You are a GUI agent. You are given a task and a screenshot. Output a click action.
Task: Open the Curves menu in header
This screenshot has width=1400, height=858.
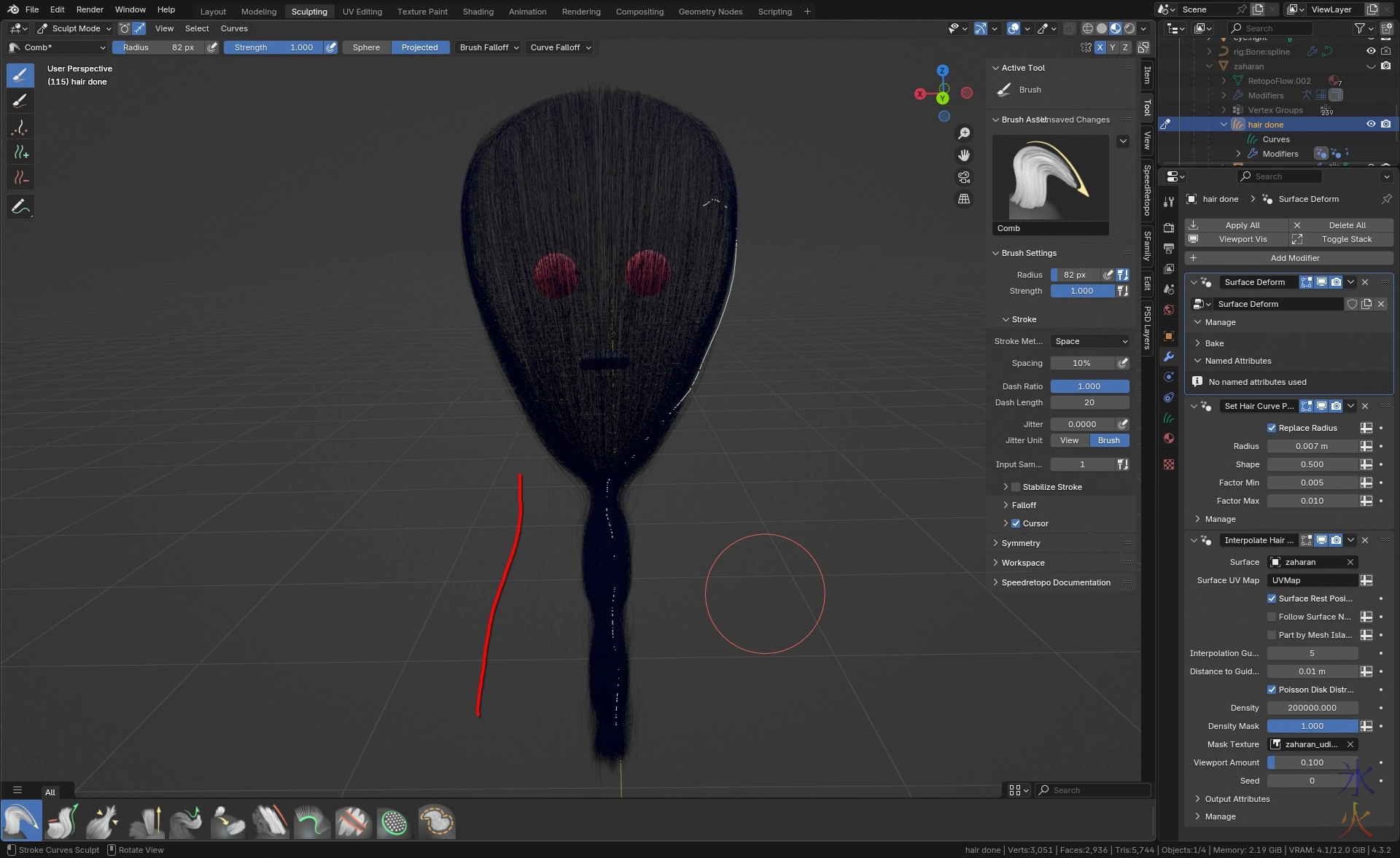pos(234,28)
